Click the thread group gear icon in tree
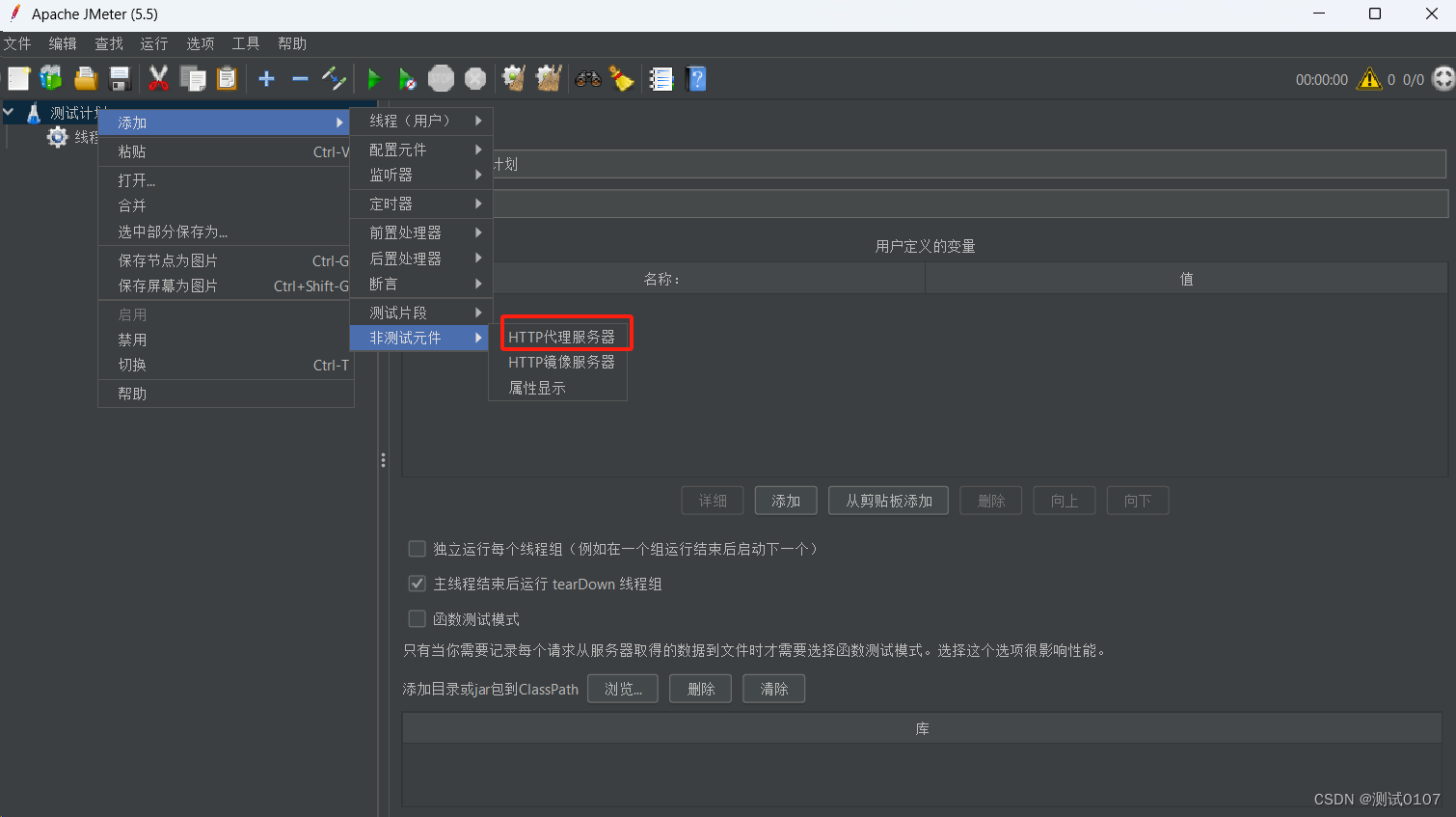Screen dimensions: 1456x817 click(x=58, y=137)
